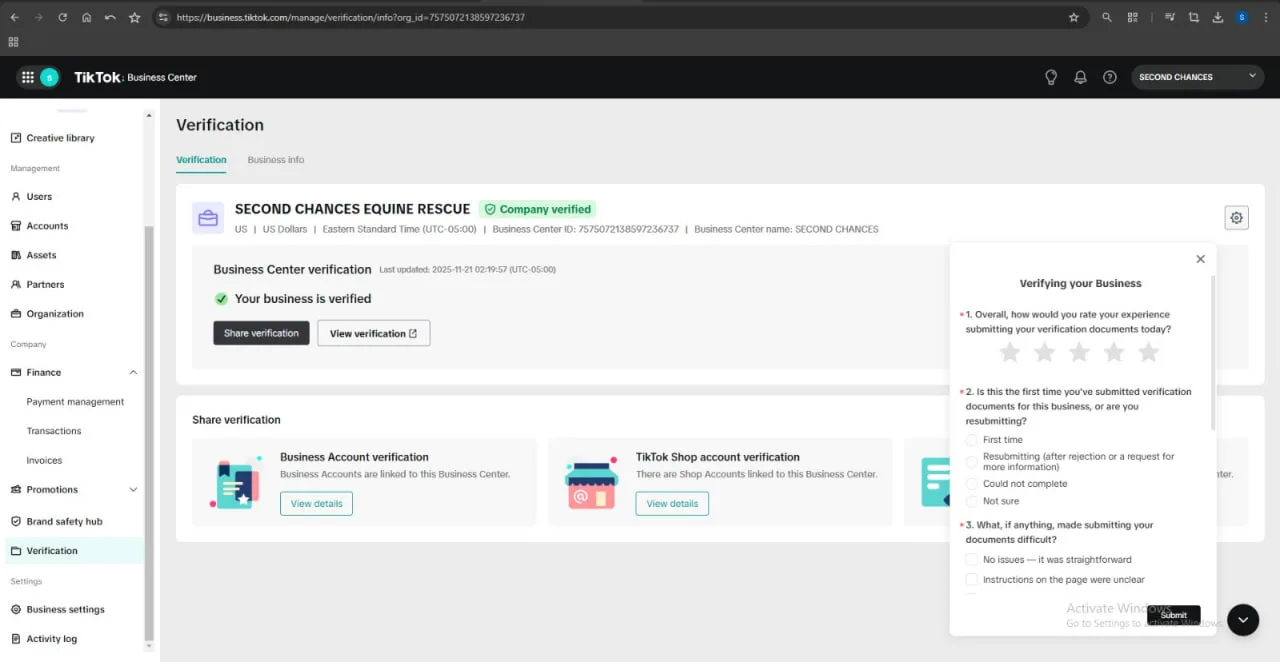Click the TikTok Business Center logo
This screenshot has width=1280, height=662.
coord(135,77)
